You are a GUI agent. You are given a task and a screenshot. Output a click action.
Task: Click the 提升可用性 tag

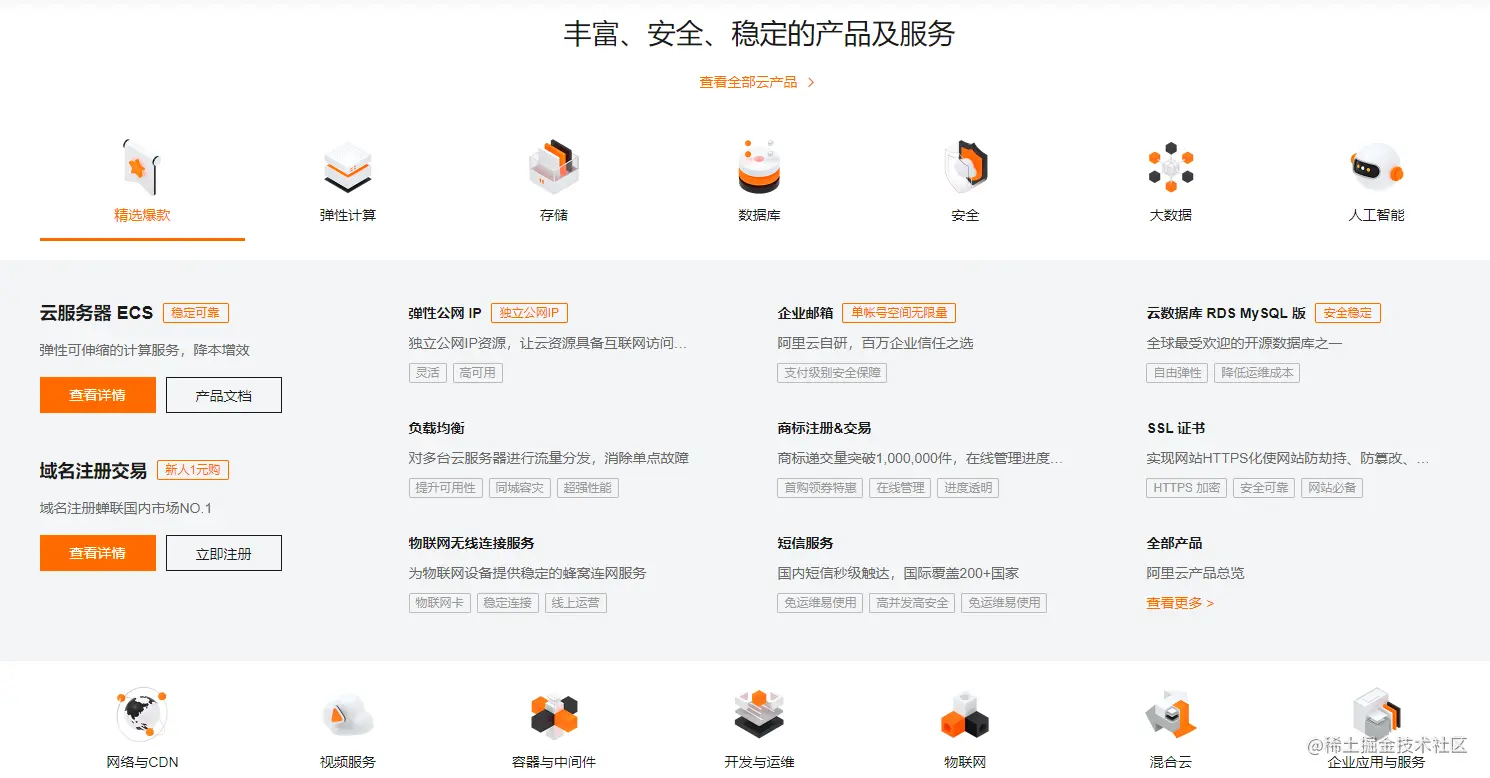tap(445, 488)
